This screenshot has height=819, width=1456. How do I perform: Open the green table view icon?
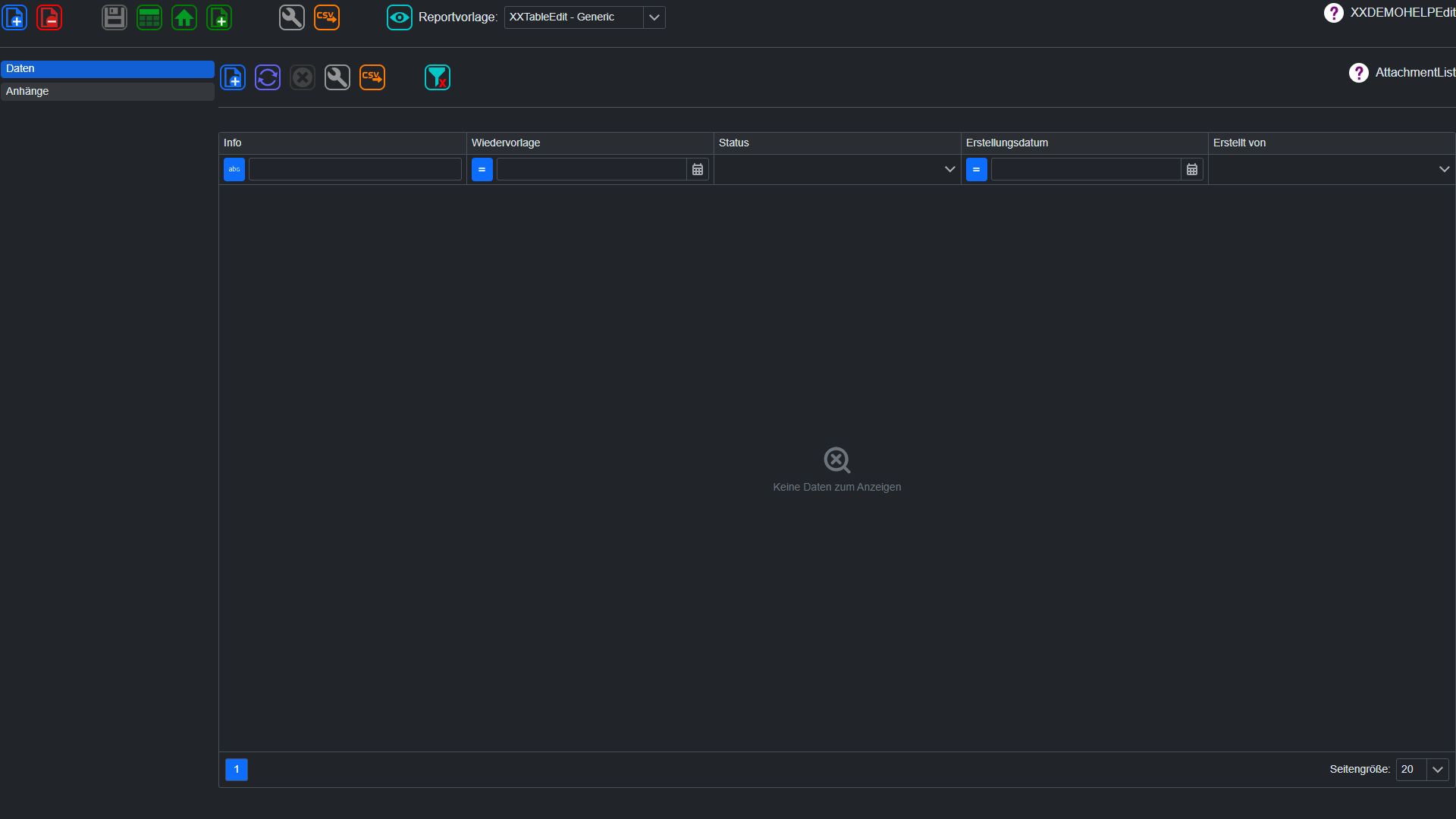point(149,17)
